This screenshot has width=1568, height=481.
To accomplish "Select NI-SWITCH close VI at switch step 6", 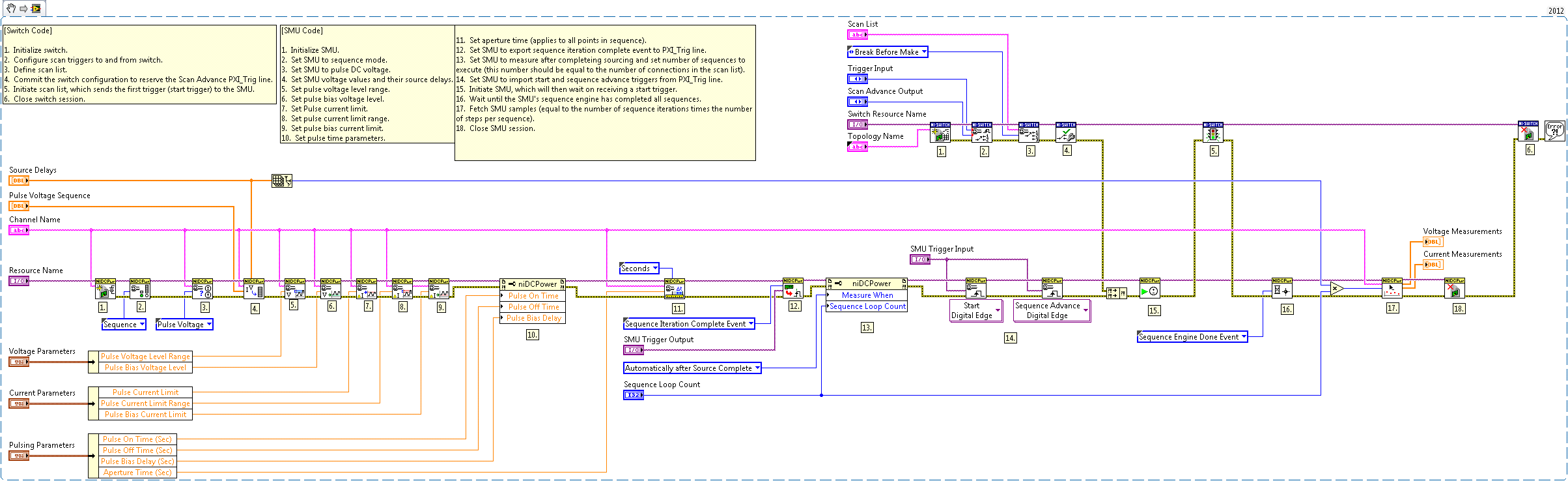I will [1528, 131].
